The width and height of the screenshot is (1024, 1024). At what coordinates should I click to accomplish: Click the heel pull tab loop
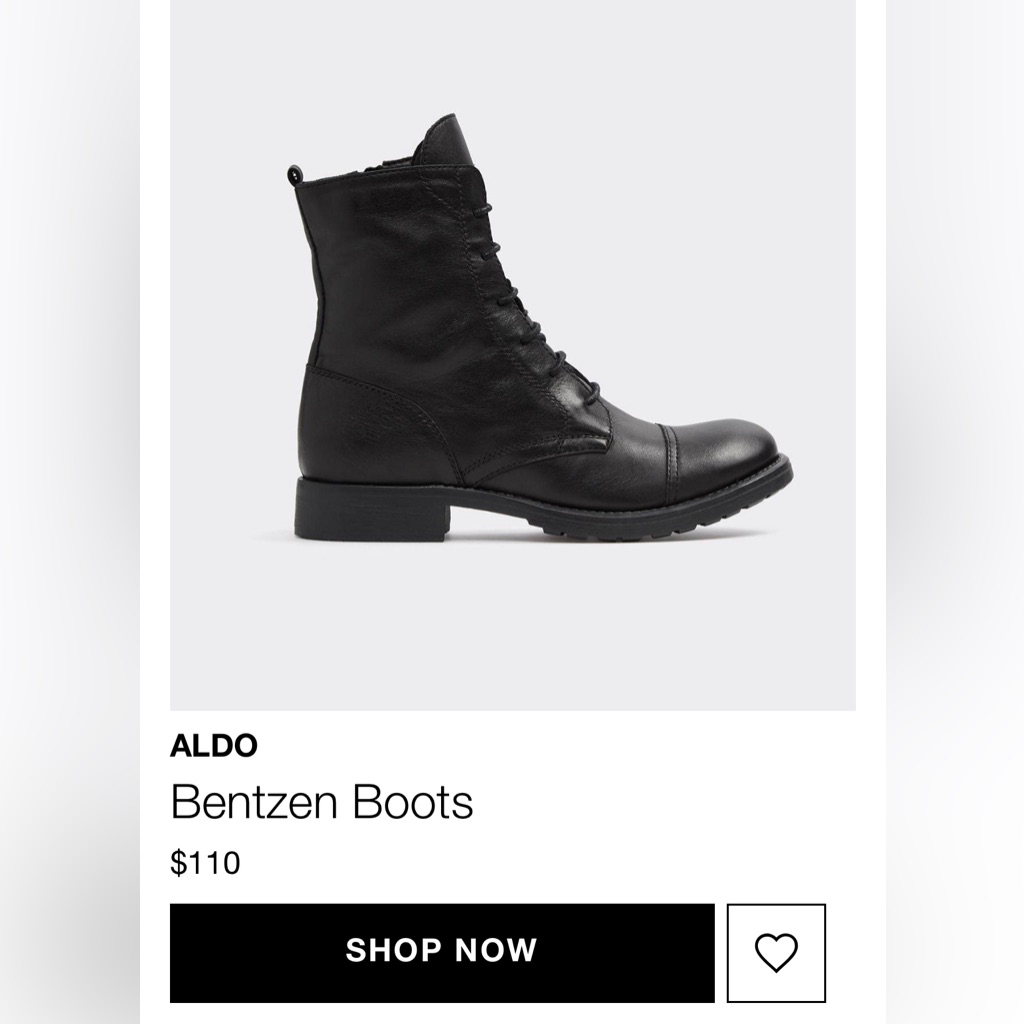(294, 175)
